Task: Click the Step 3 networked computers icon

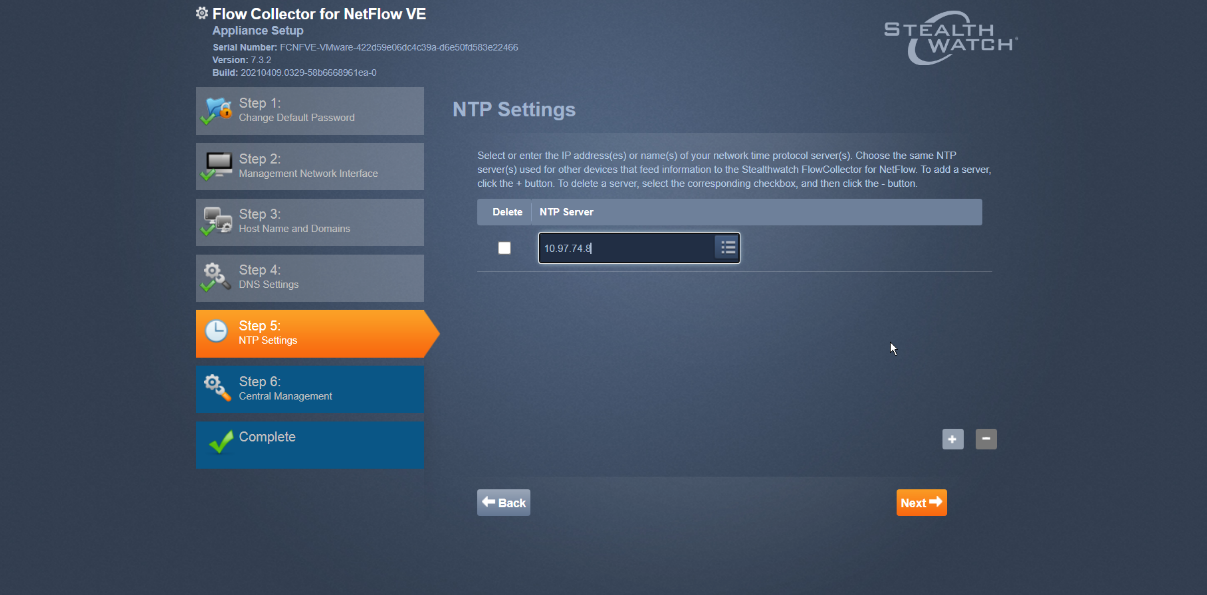Action: click(x=217, y=221)
